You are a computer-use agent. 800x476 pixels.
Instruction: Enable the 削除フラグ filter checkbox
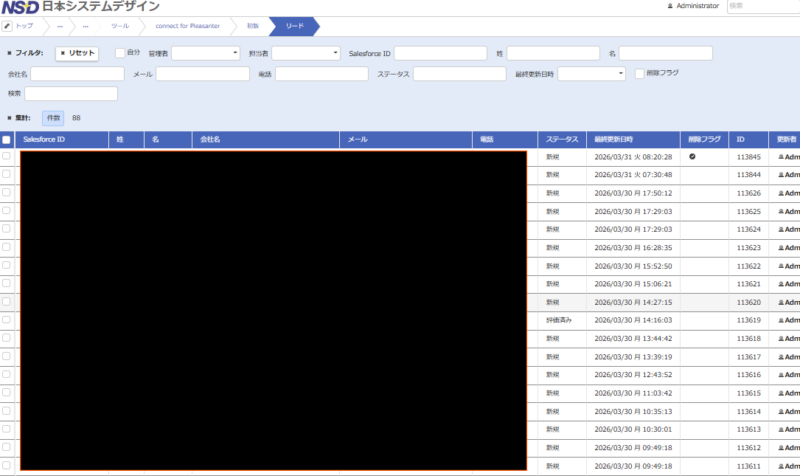[x=640, y=73]
